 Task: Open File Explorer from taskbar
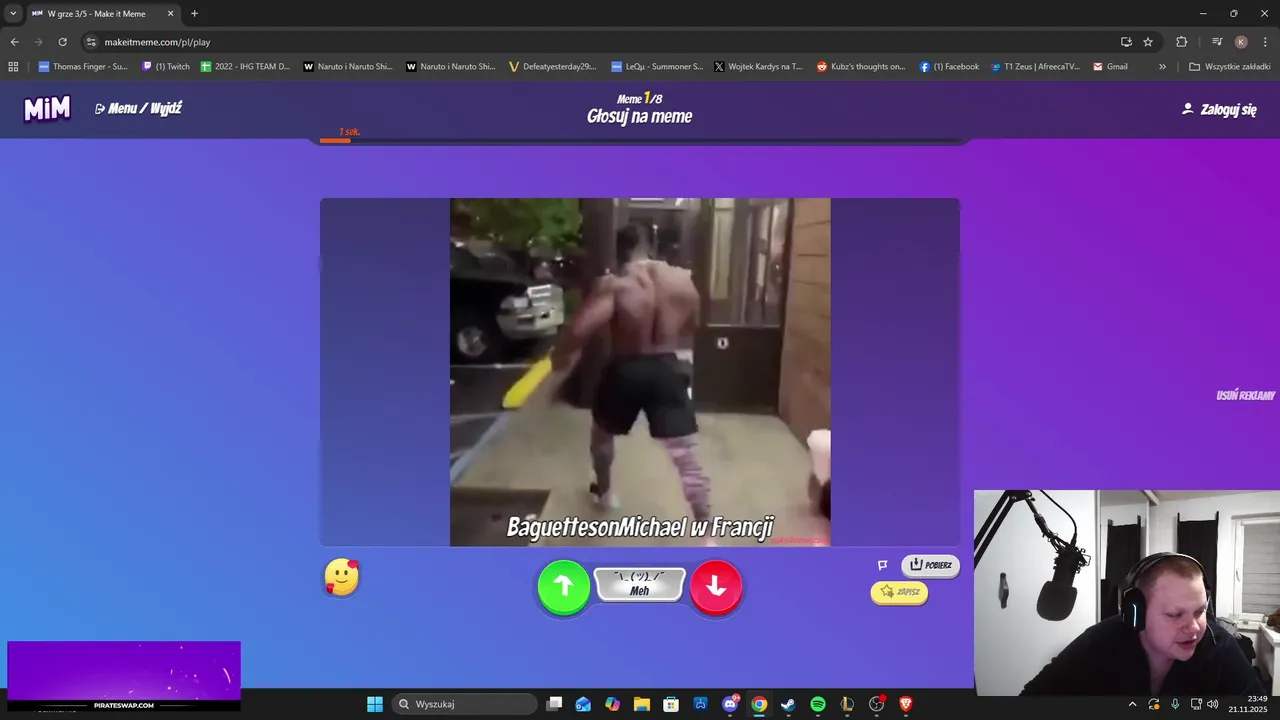(642, 704)
